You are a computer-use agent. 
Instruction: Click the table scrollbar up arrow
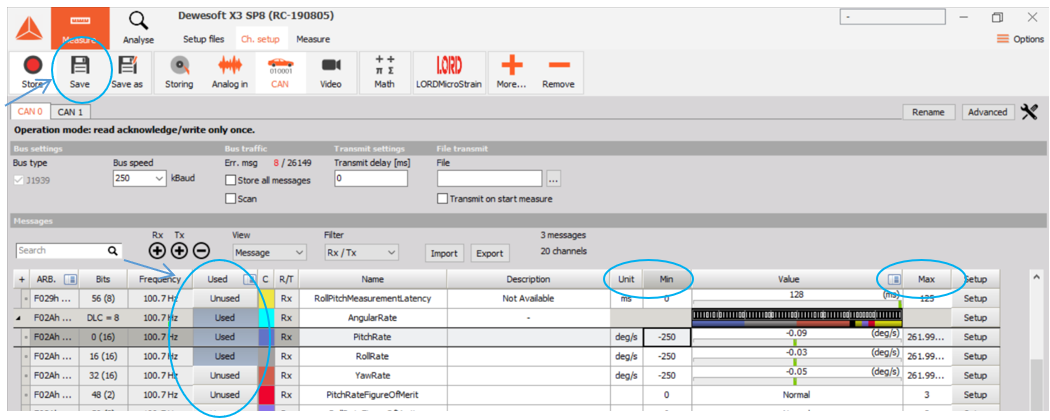1037,277
